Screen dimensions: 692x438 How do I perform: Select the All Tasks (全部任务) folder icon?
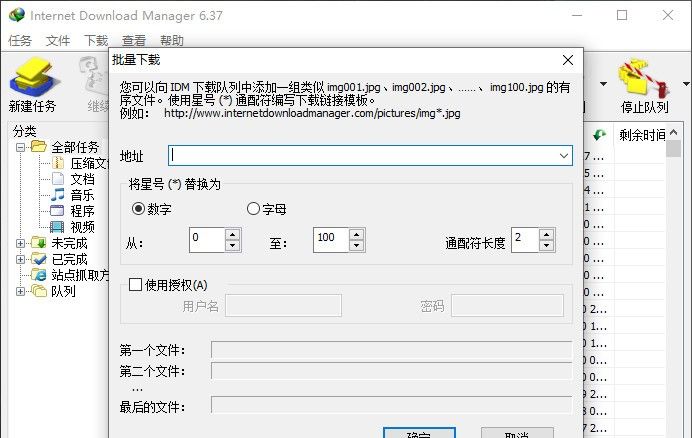[38, 146]
